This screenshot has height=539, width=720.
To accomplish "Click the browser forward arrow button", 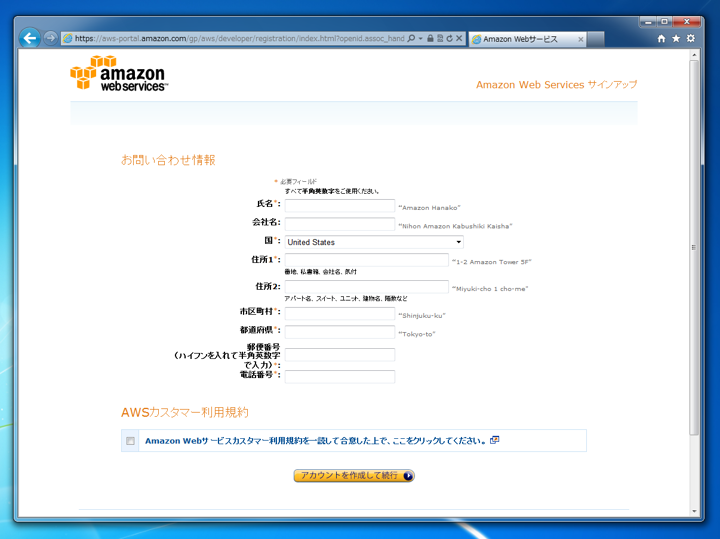I will click(51, 38).
